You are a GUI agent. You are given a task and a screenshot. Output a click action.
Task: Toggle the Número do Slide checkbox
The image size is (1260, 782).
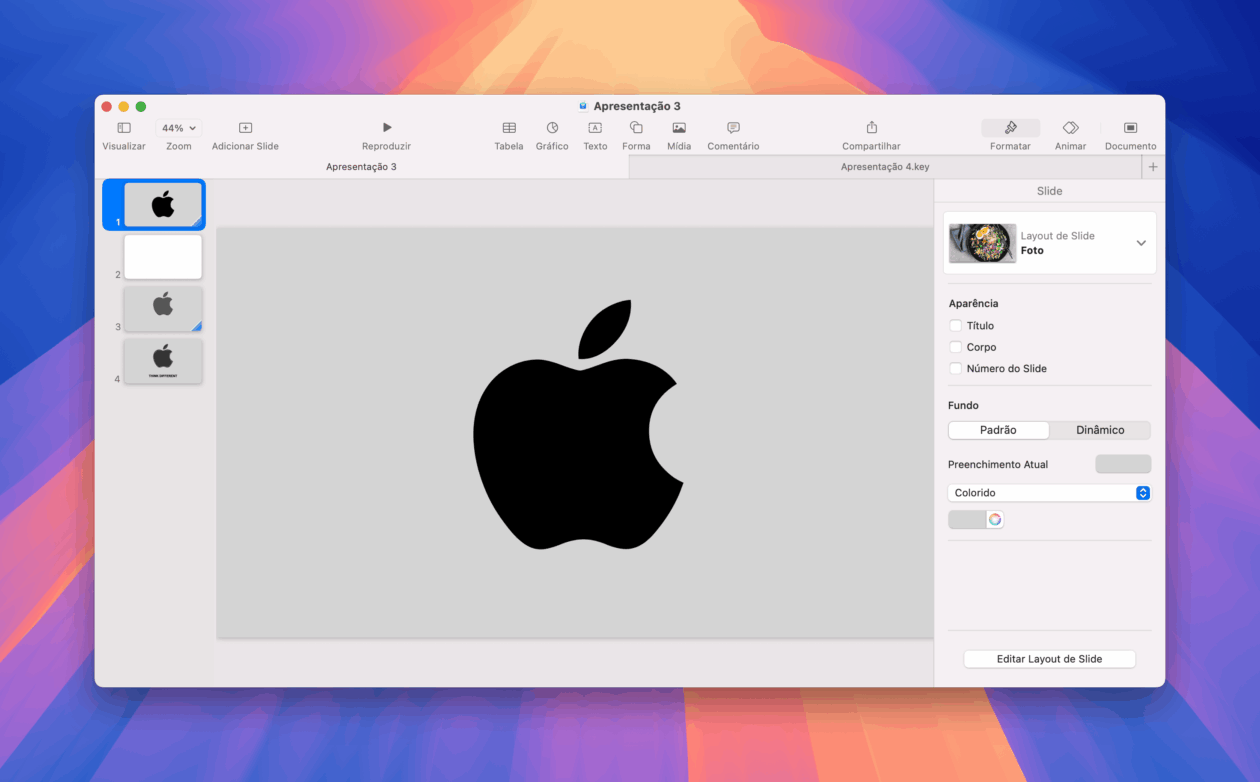(x=955, y=368)
